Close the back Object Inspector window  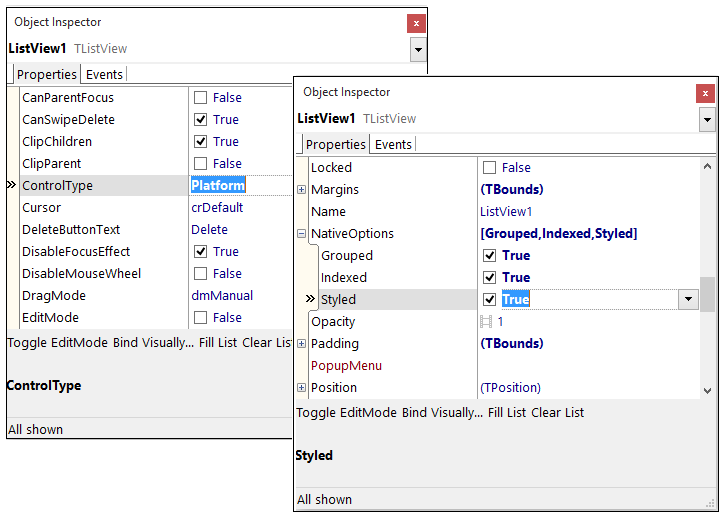(x=417, y=23)
